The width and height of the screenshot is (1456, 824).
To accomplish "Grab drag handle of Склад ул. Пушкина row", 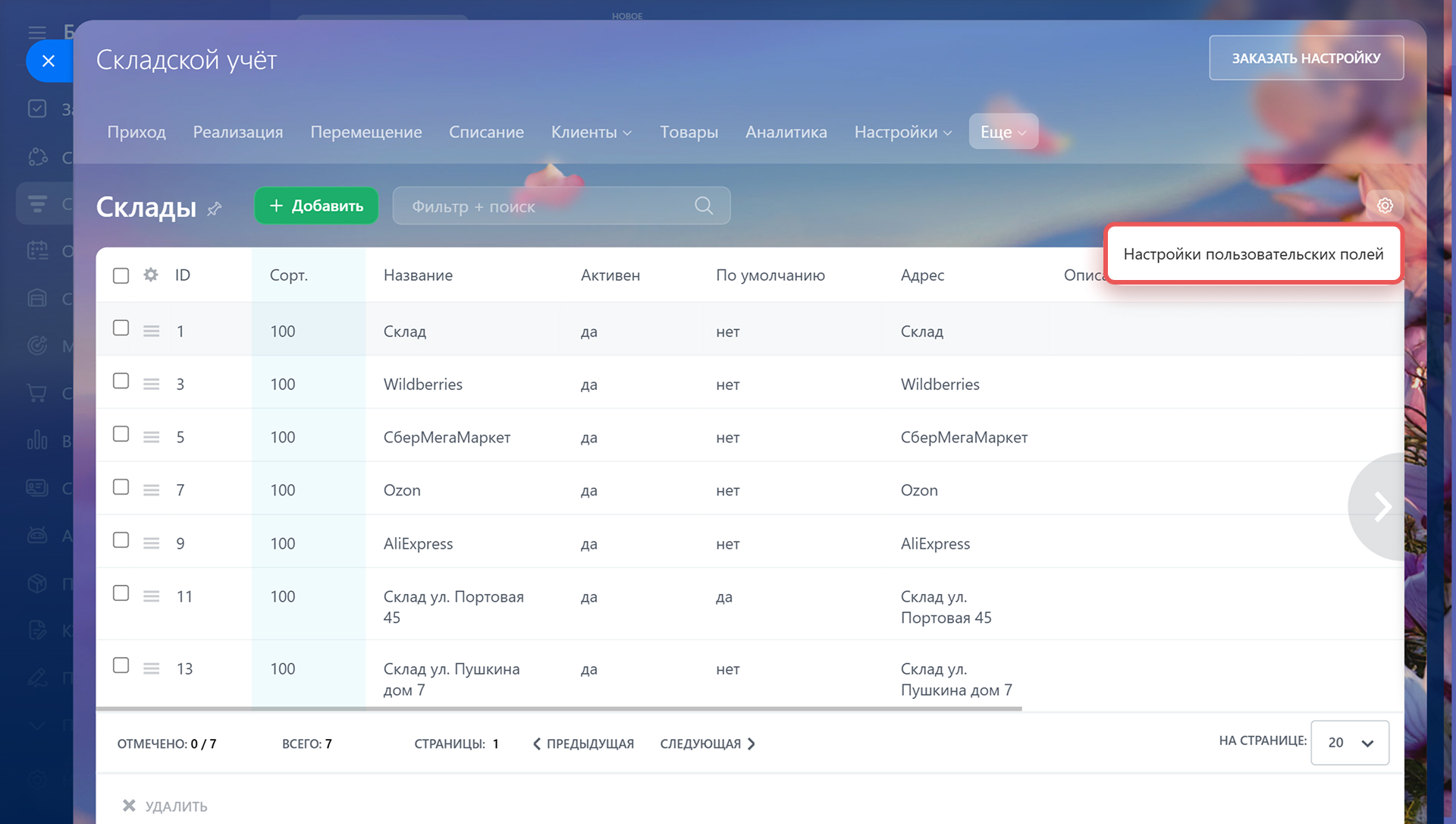I will tap(152, 669).
